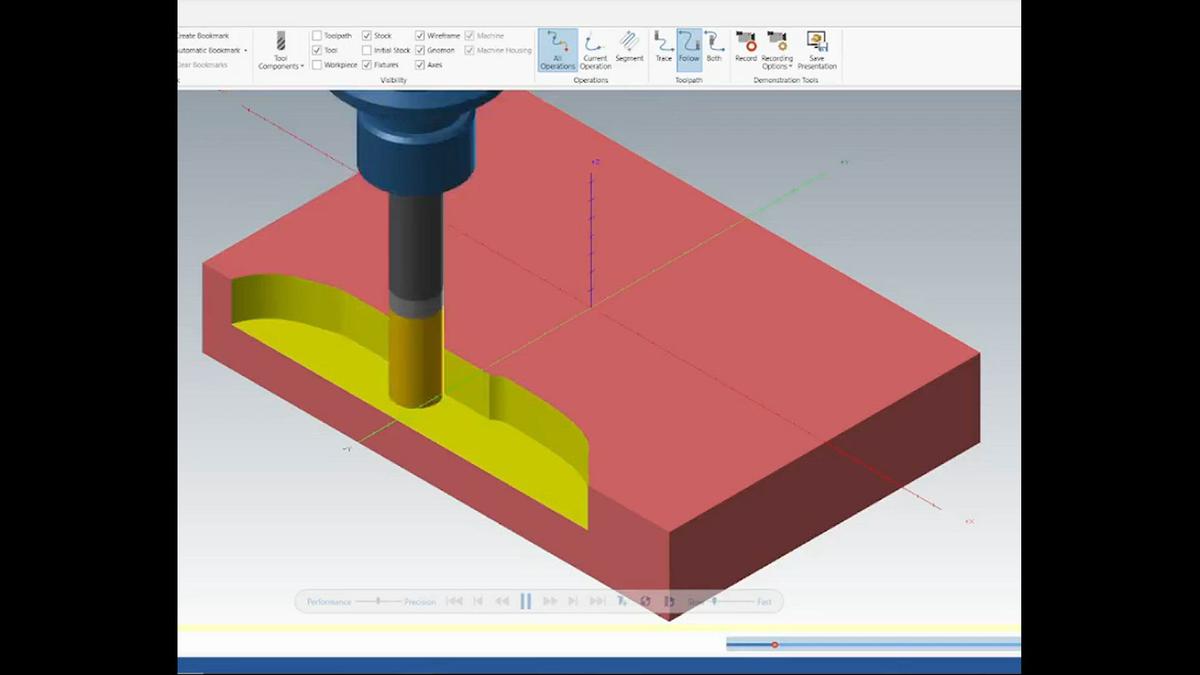Open the Tool Components dropdown
1200x675 pixels.
coord(281,52)
